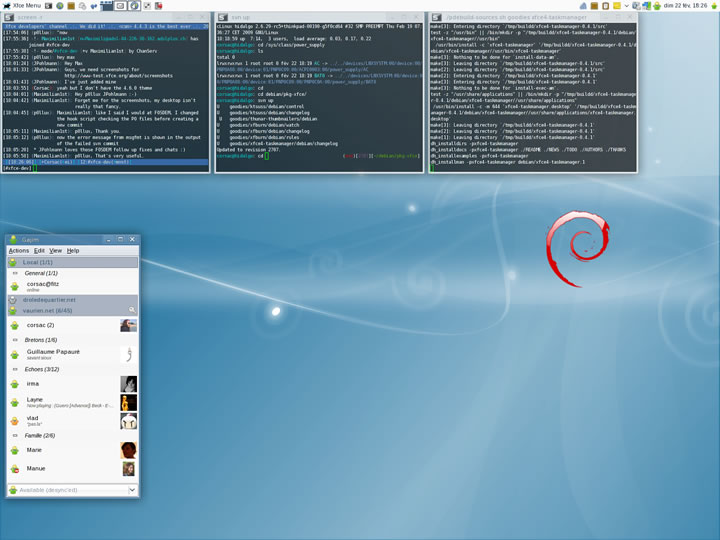Click Manue's busy status icon

point(14,469)
